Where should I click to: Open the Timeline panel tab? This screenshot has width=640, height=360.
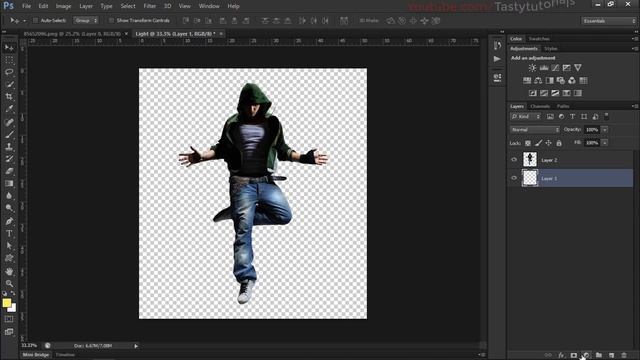[x=65, y=355]
